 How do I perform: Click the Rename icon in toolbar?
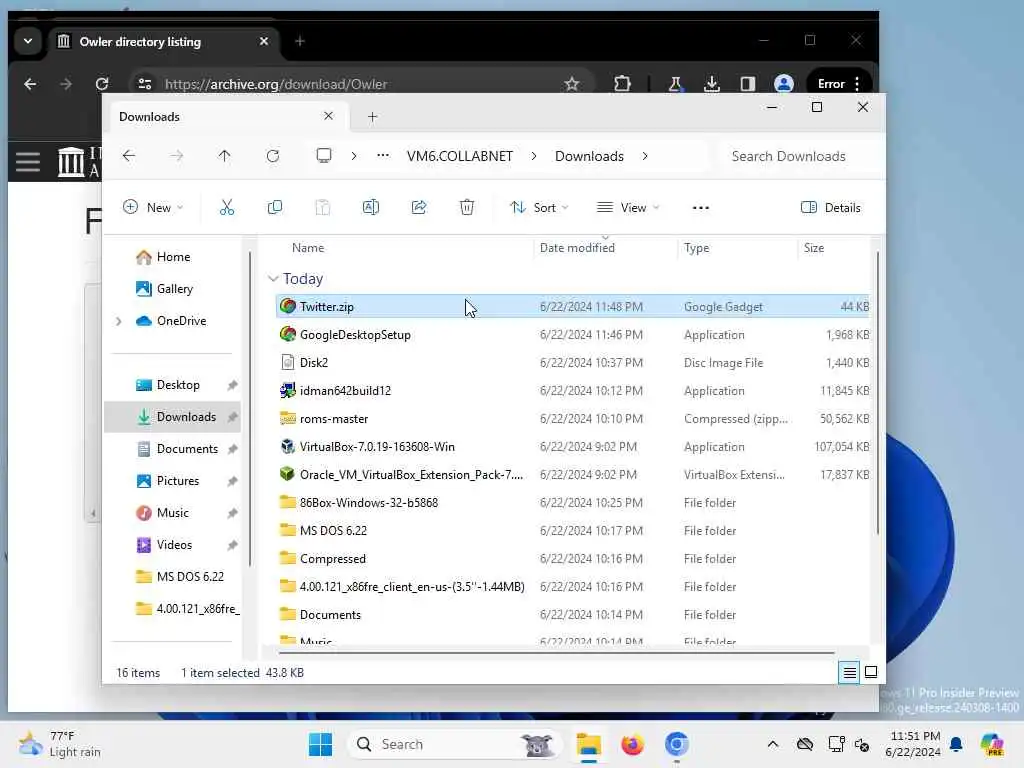tap(370, 208)
